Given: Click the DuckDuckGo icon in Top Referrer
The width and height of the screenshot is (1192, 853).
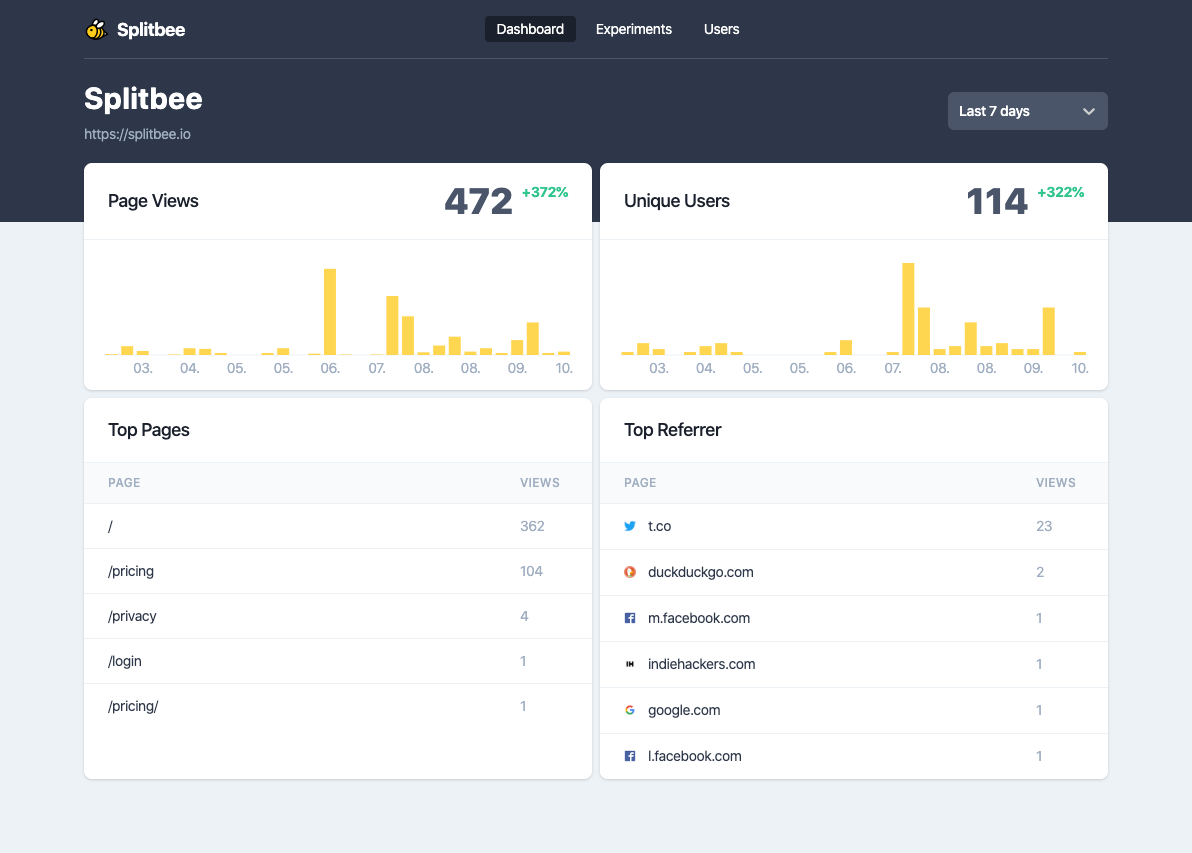Looking at the screenshot, I should coord(629,572).
